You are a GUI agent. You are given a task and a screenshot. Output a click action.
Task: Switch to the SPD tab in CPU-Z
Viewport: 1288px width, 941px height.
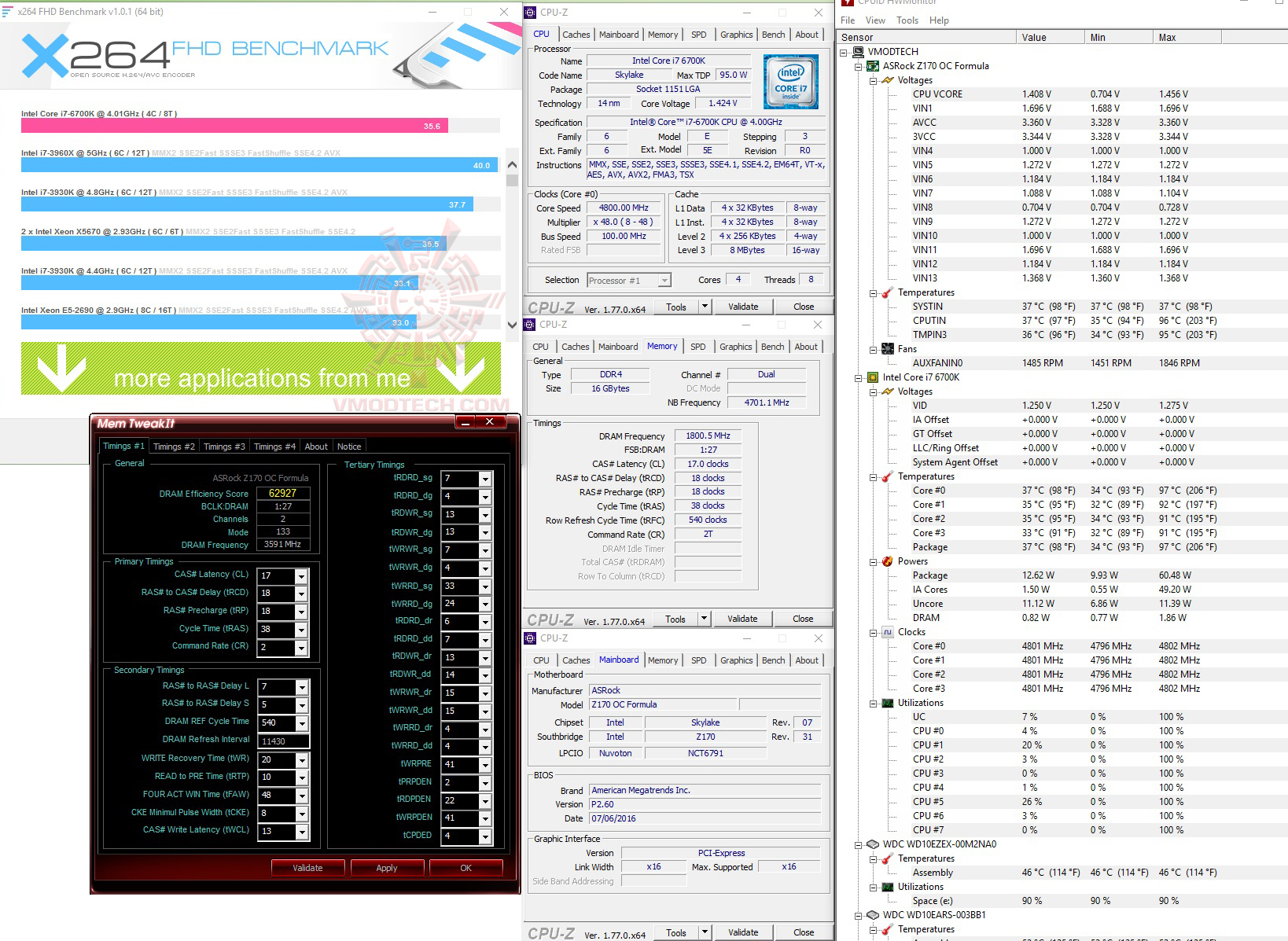(698, 35)
